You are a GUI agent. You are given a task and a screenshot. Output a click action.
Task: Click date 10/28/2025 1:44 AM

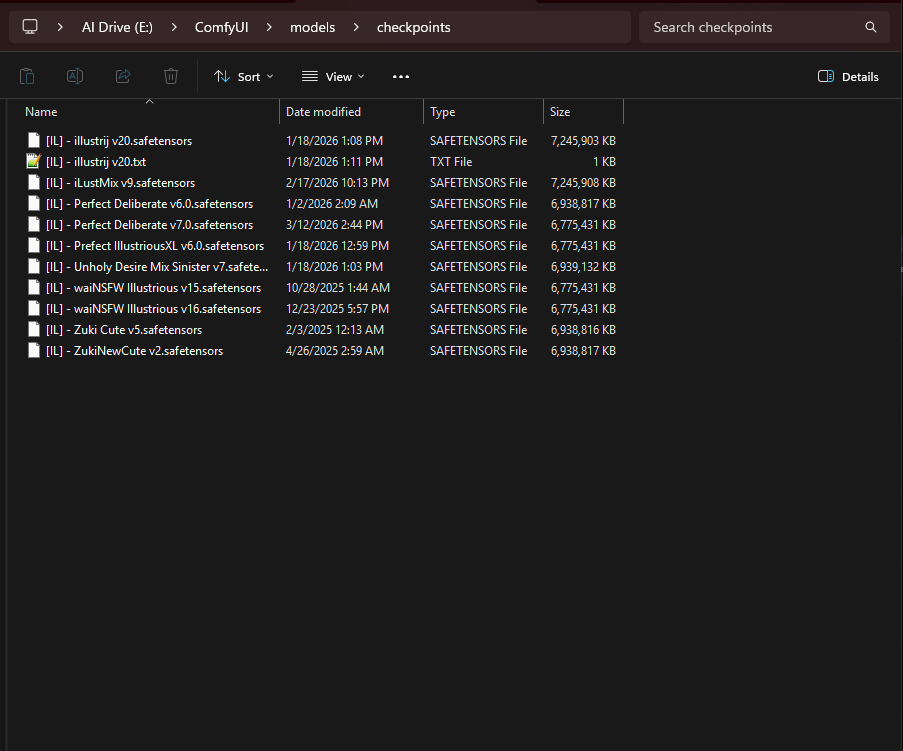click(x=338, y=287)
